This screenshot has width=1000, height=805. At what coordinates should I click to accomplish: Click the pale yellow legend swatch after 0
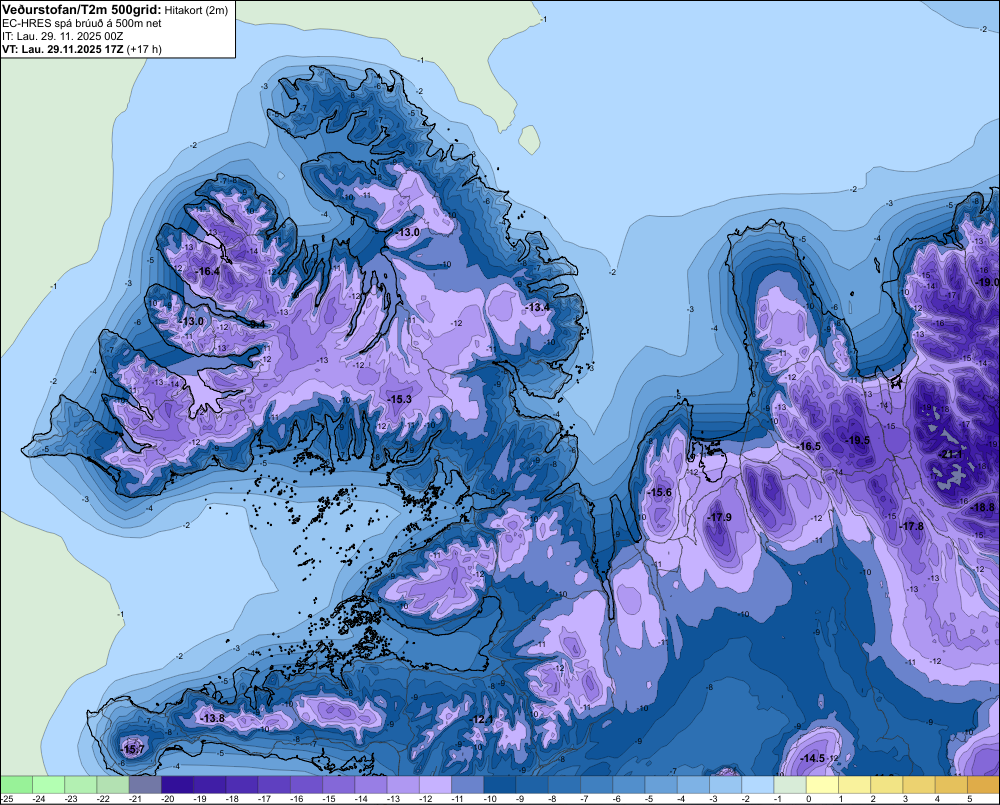822,785
